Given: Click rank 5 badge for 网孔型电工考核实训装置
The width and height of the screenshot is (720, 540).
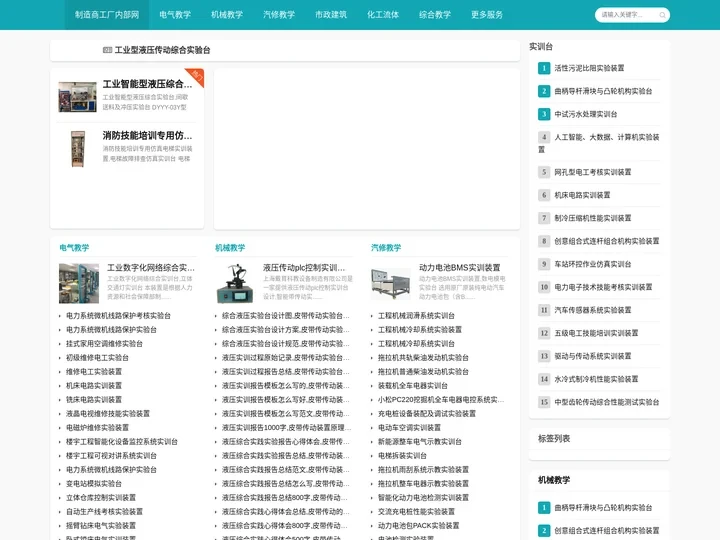Looking at the screenshot, I should pyautogui.click(x=544, y=172).
